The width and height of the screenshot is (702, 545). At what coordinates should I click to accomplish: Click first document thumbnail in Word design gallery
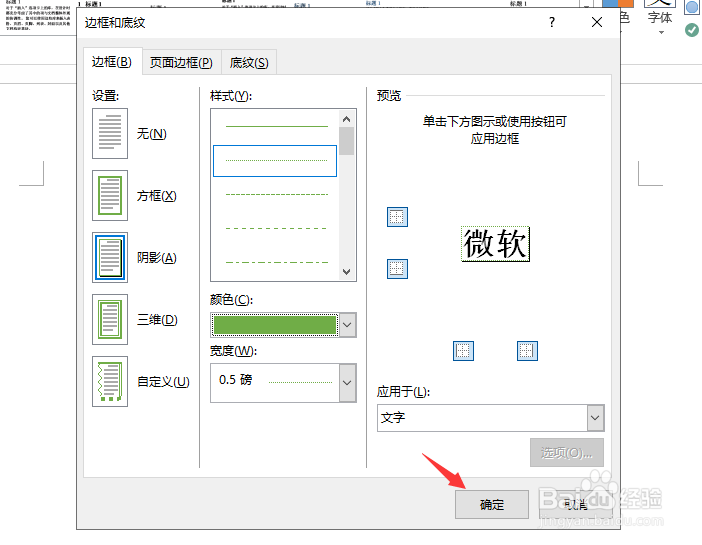click(38, 16)
